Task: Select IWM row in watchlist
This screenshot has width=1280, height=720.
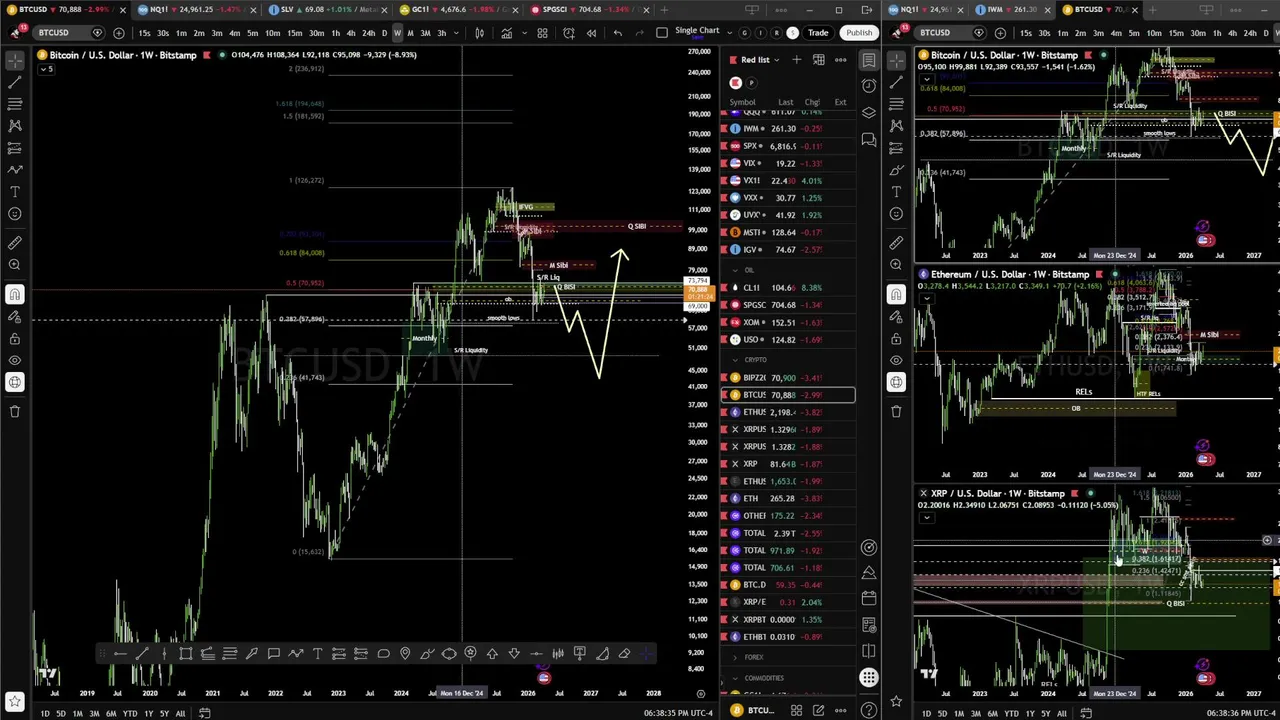Action: tap(788, 128)
